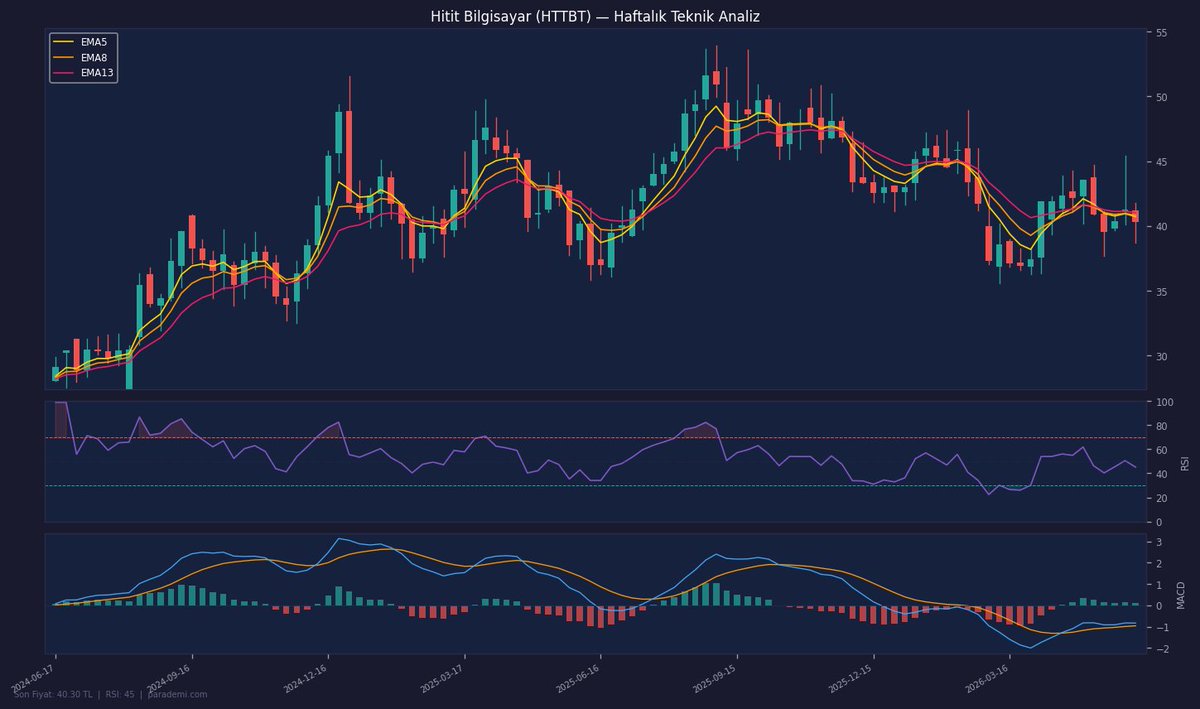
Task: Click the 50 label on price axis
Action: point(1162,98)
